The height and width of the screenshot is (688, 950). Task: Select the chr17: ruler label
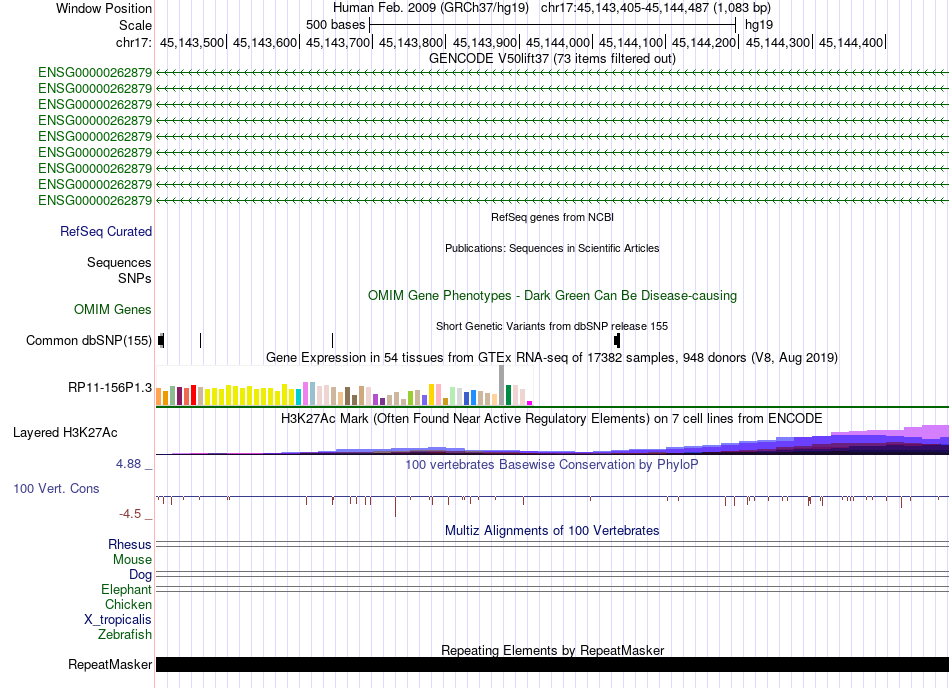133,42
